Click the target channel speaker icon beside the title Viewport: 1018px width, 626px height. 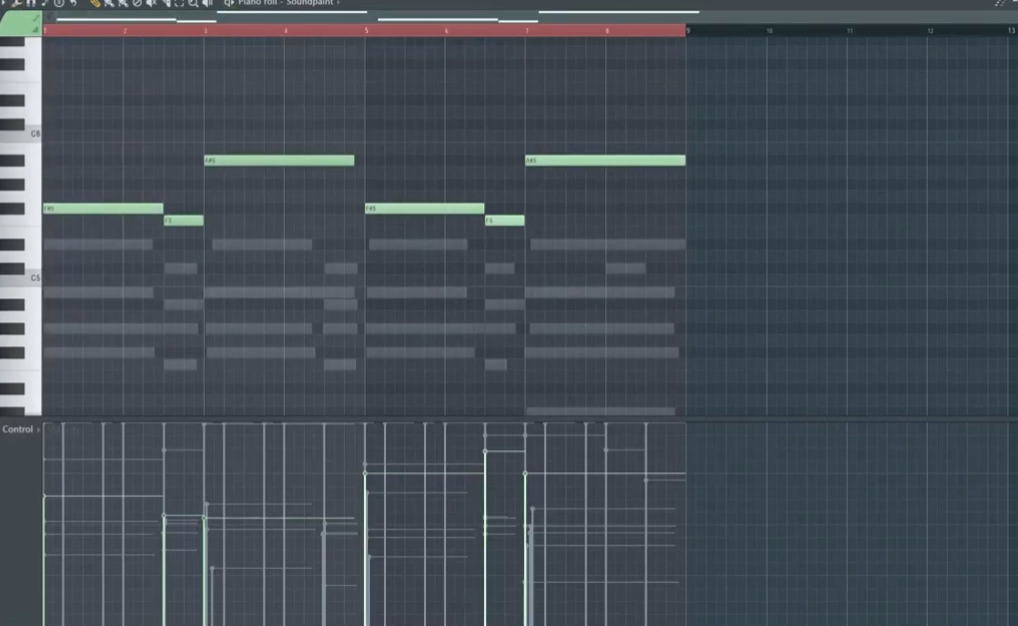pyautogui.click(x=229, y=3)
